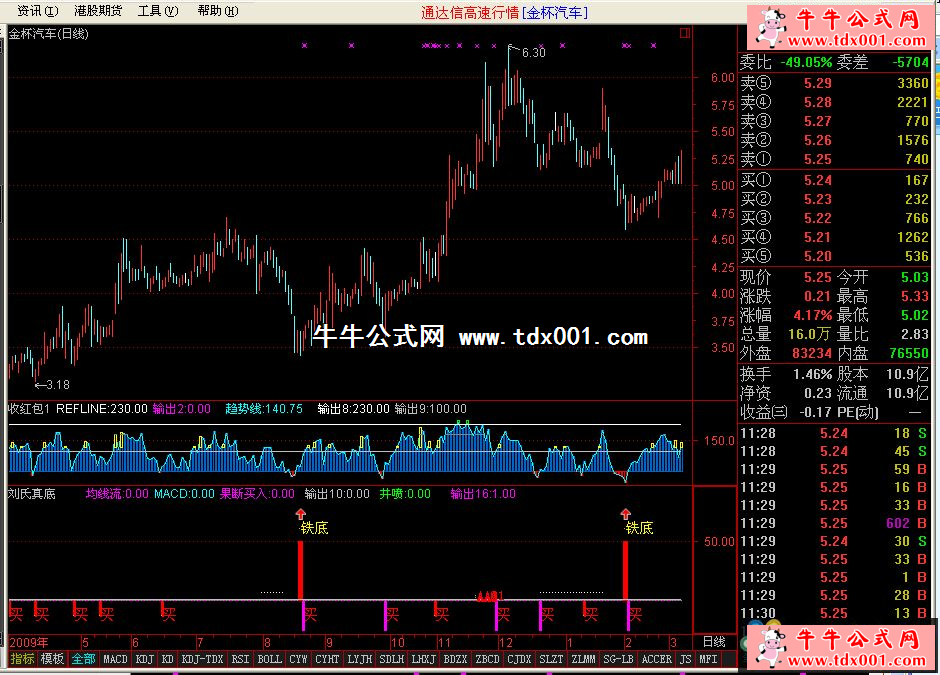Click the 总量 16.0万 value
The image size is (940, 675).
pyautogui.click(x=810, y=335)
